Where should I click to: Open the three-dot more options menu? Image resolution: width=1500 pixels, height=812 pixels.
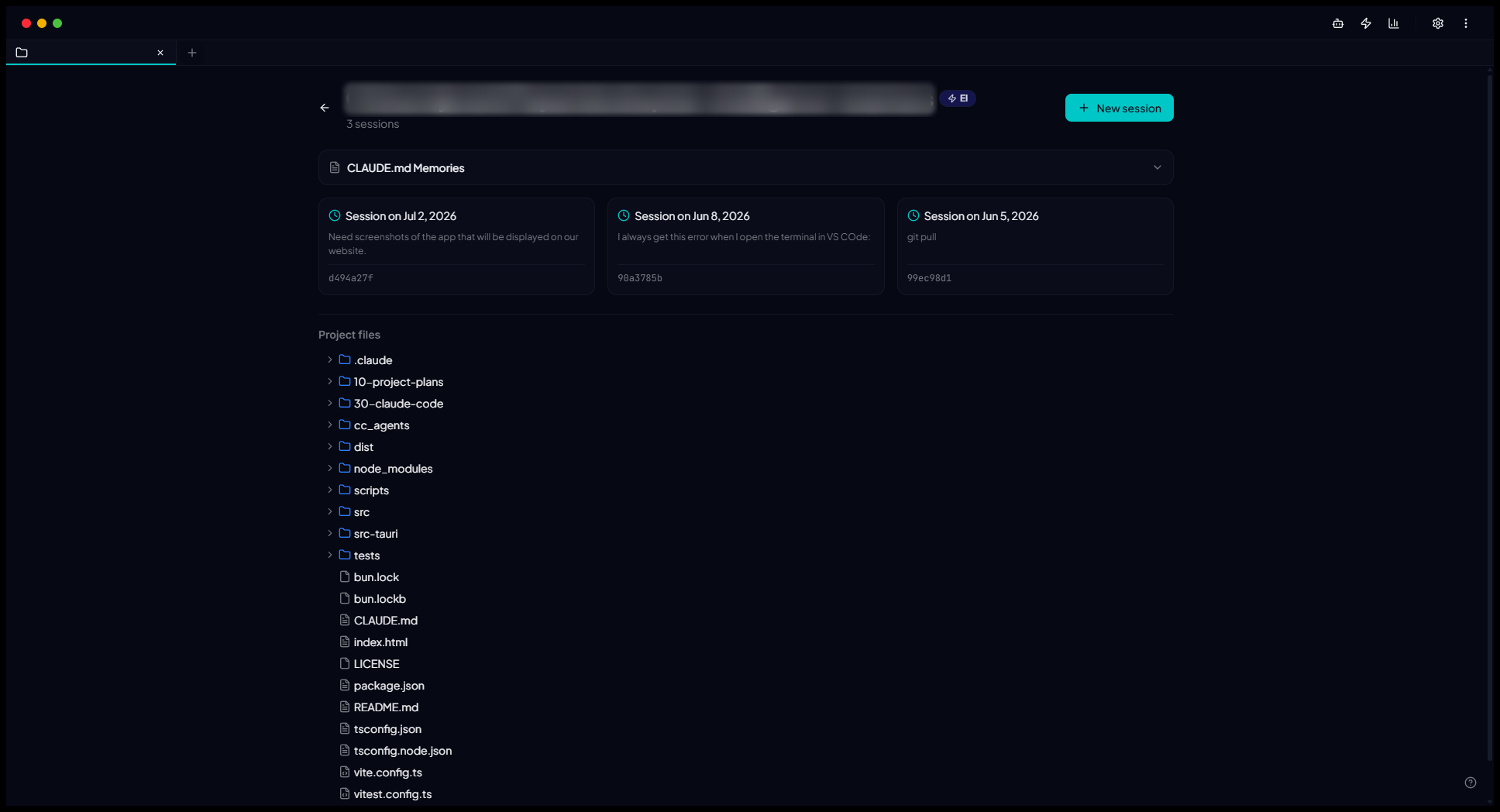click(x=1466, y=23)
